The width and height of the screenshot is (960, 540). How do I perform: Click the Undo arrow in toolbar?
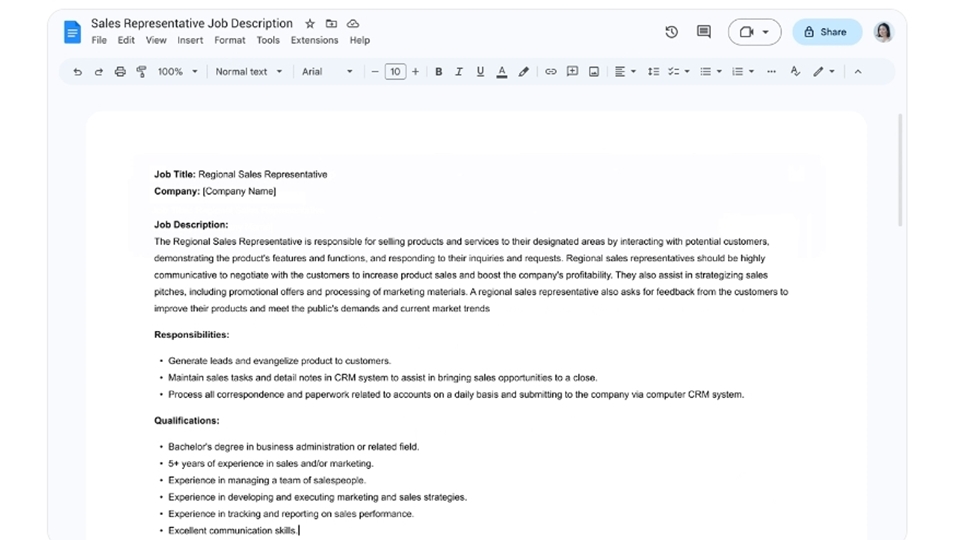click(77, 72)
